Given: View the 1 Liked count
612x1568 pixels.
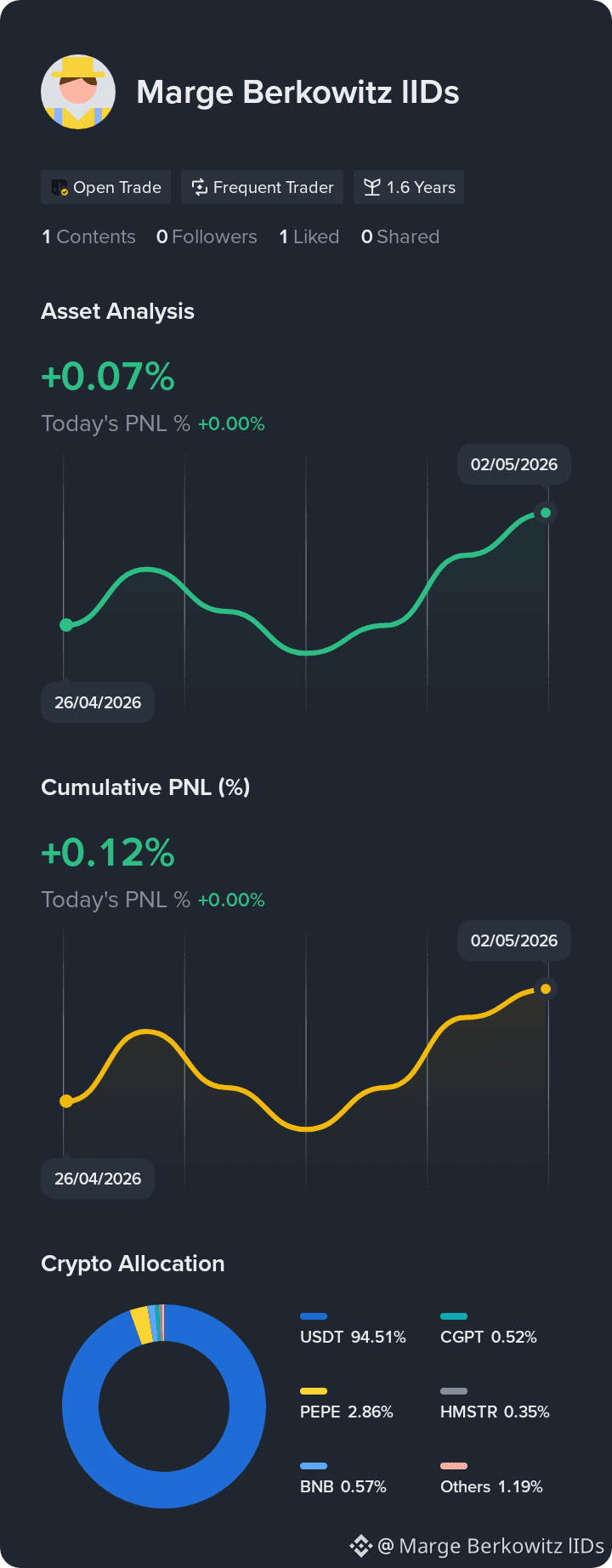Looking at the screenshot, I should (309, 236).
